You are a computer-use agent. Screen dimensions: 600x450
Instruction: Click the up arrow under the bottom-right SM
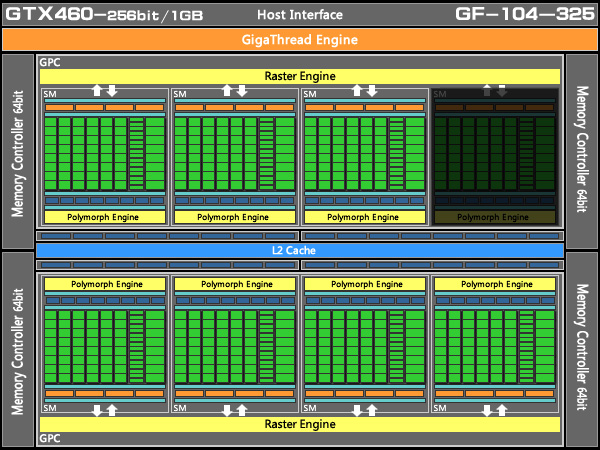[x=502, y=410]
